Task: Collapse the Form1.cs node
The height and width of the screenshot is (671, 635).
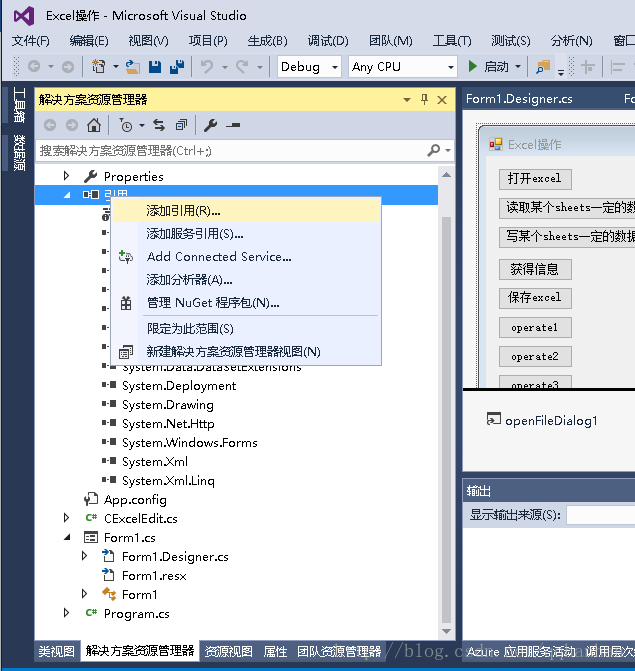Action: (67, 537)
